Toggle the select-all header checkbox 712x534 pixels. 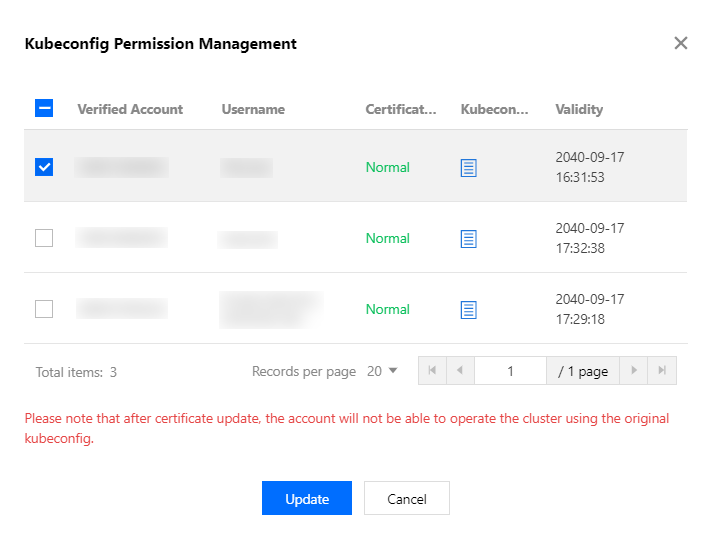coord(44,108)
